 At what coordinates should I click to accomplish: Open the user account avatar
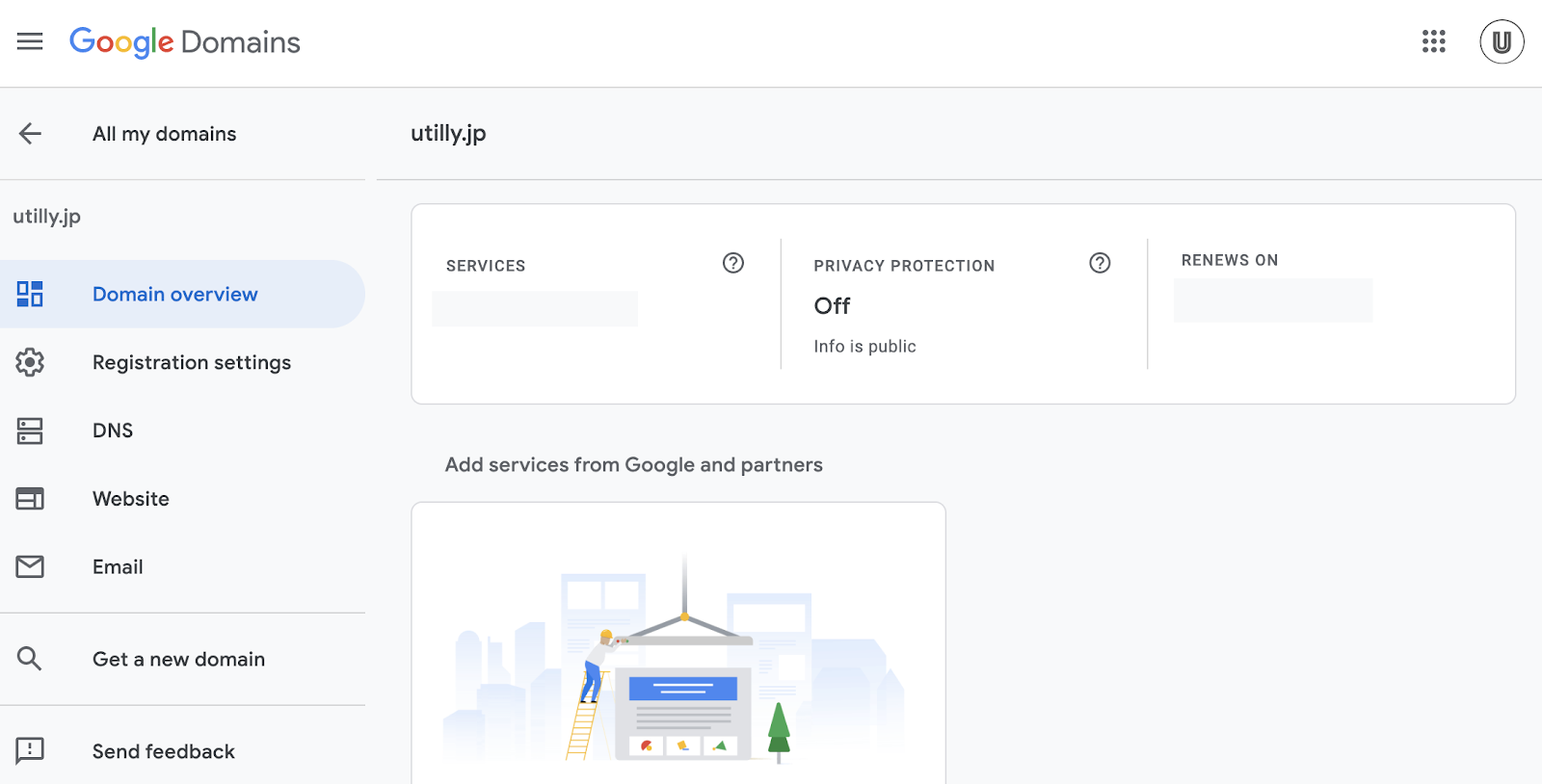click(1502, 41)
